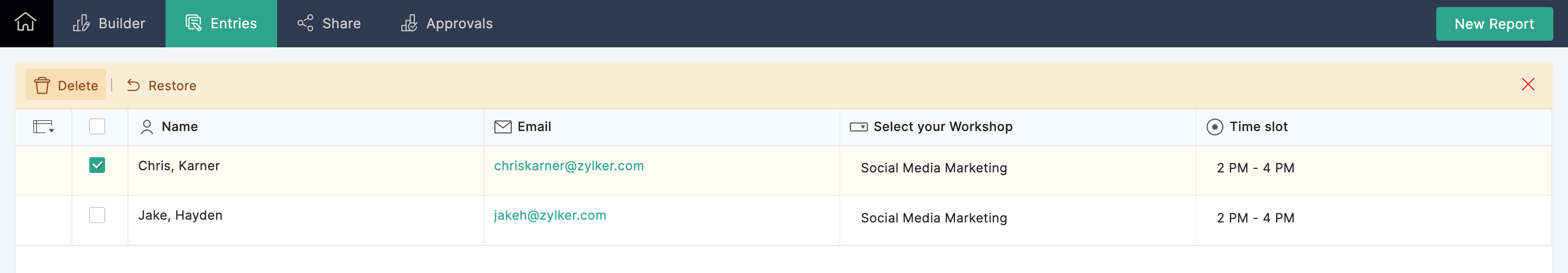
Task: Open the jakeh@zylker.com email link
Action: (549, 215)
